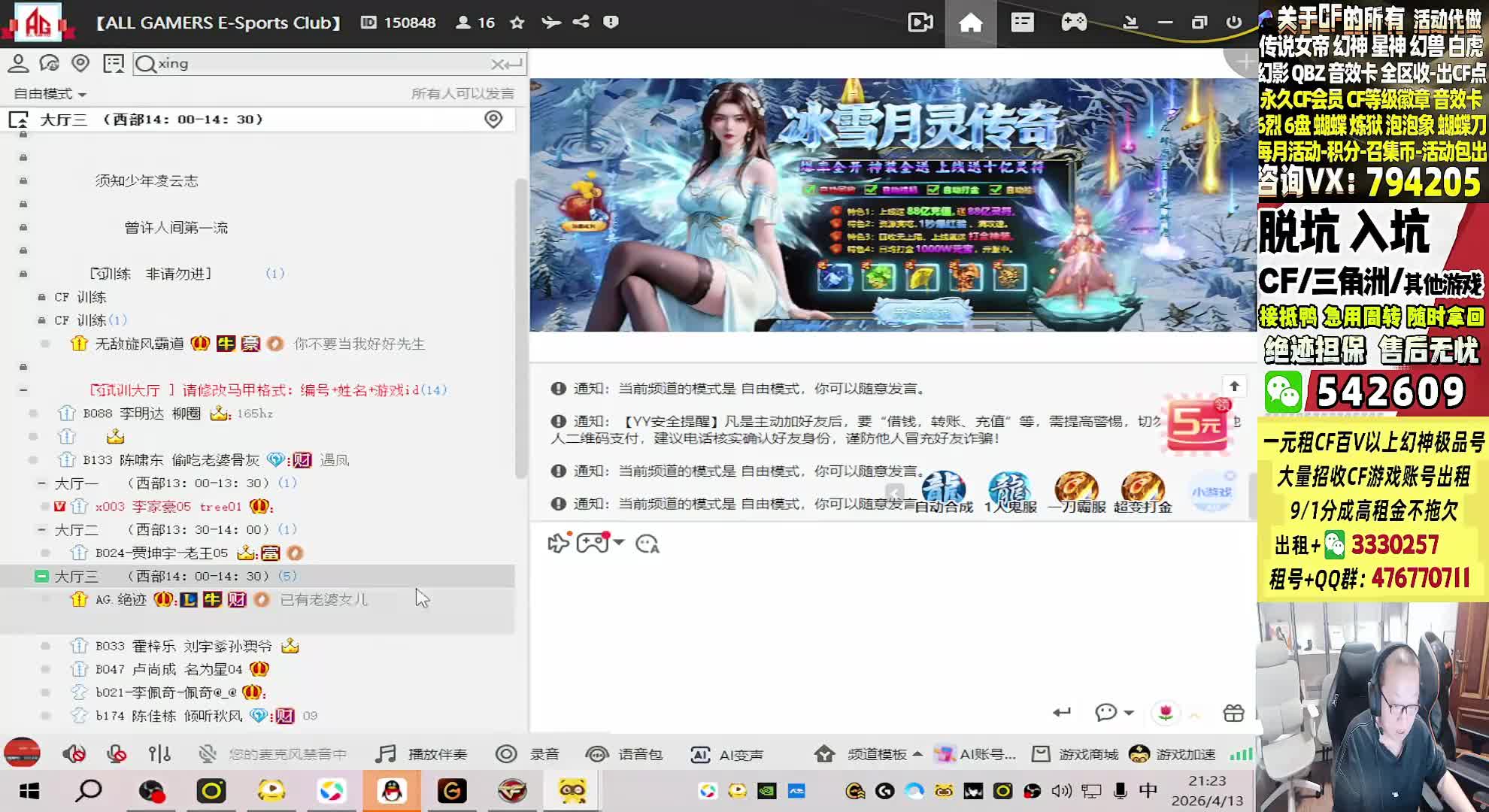
Task: Click 播放伴奏 button
Action: [x=421, y=754]
